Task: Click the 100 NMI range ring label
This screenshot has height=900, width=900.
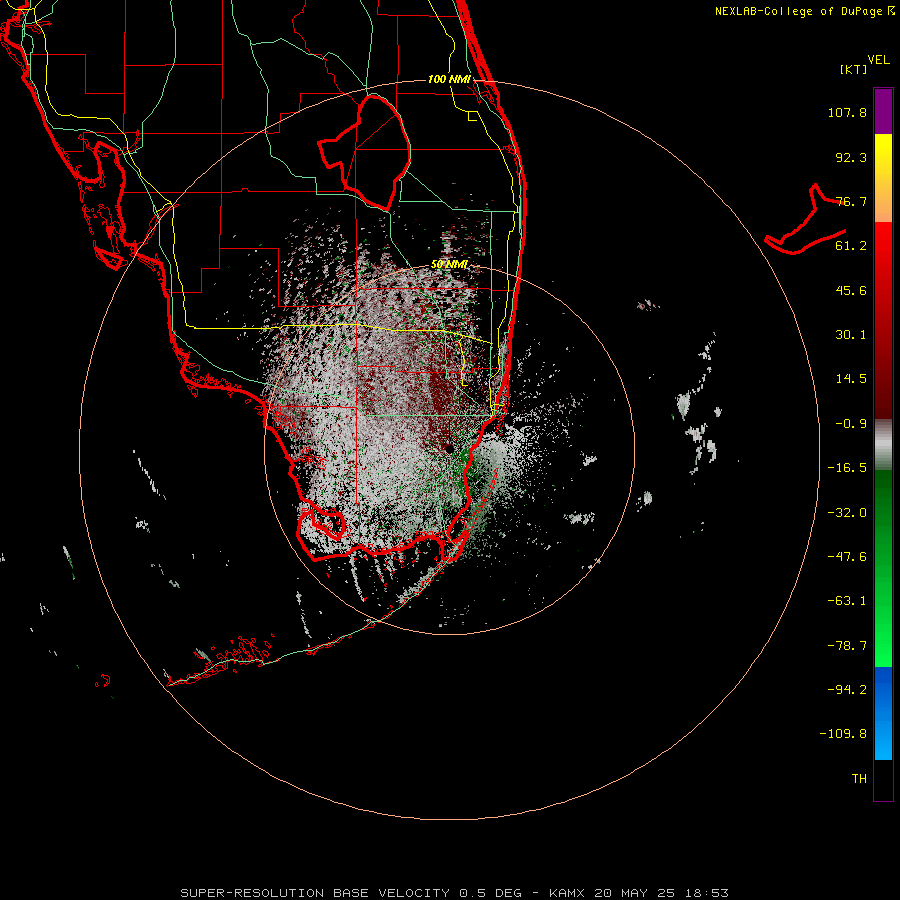Action: pyautogui.click(x=449, y=79)
